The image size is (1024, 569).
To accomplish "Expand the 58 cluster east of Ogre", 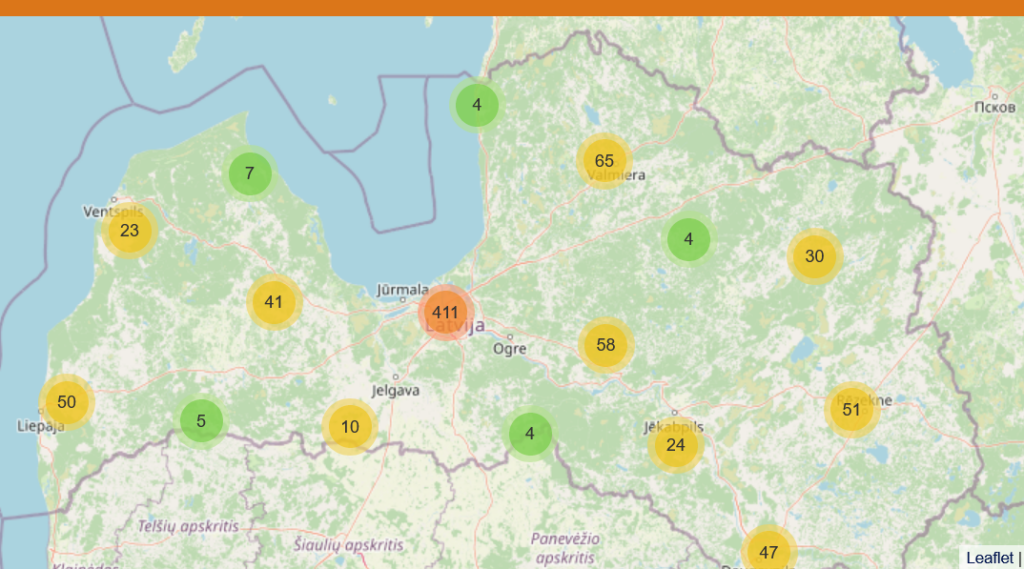I will pos(605,345).
